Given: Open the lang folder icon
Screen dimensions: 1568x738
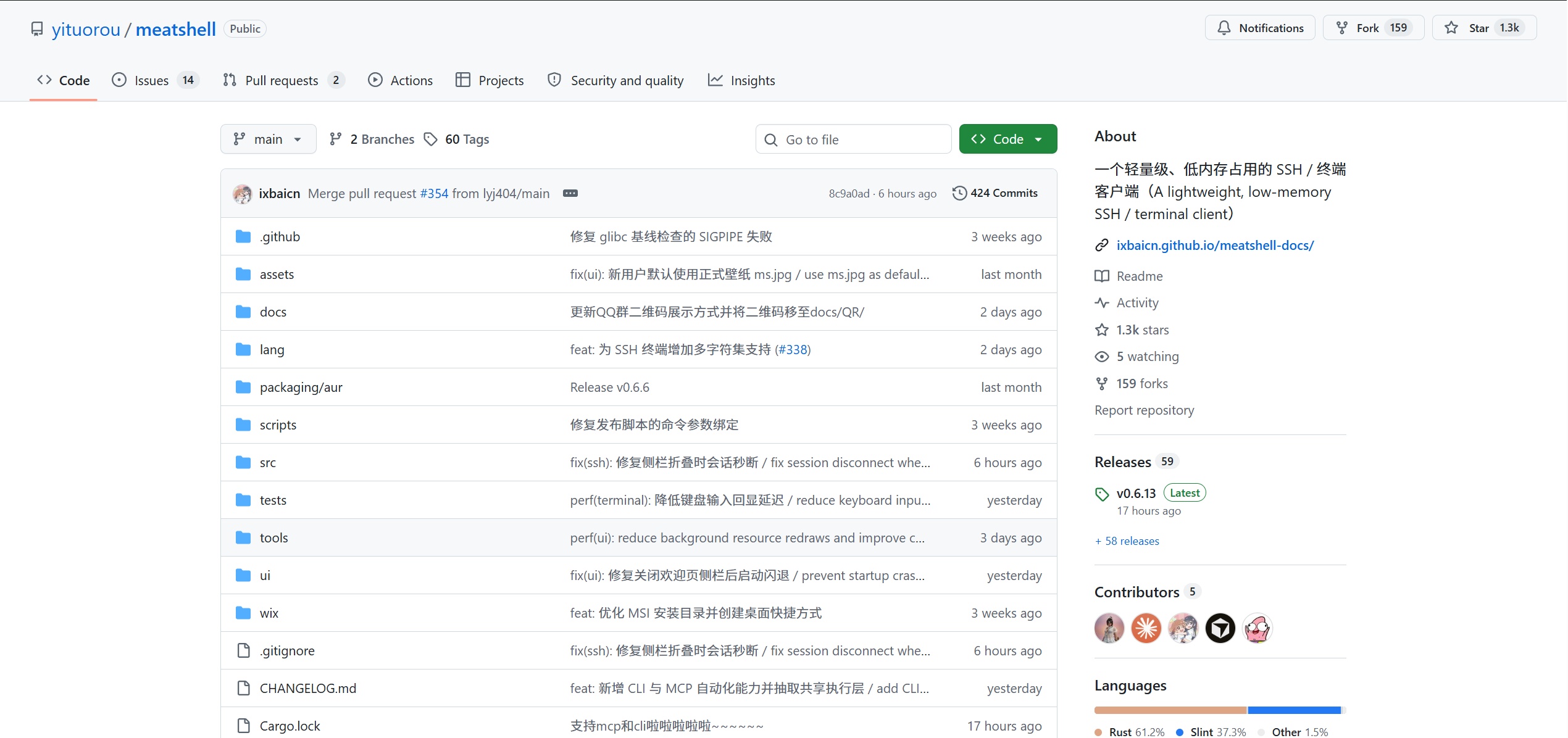Looking at the screenshot, I should pos(243,350).
